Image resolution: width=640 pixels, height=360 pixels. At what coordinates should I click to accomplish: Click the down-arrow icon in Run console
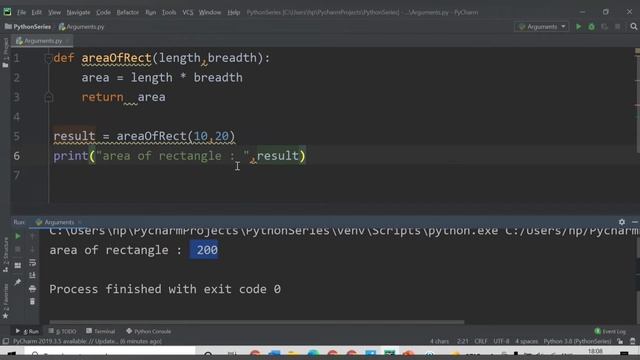(32, 249)
